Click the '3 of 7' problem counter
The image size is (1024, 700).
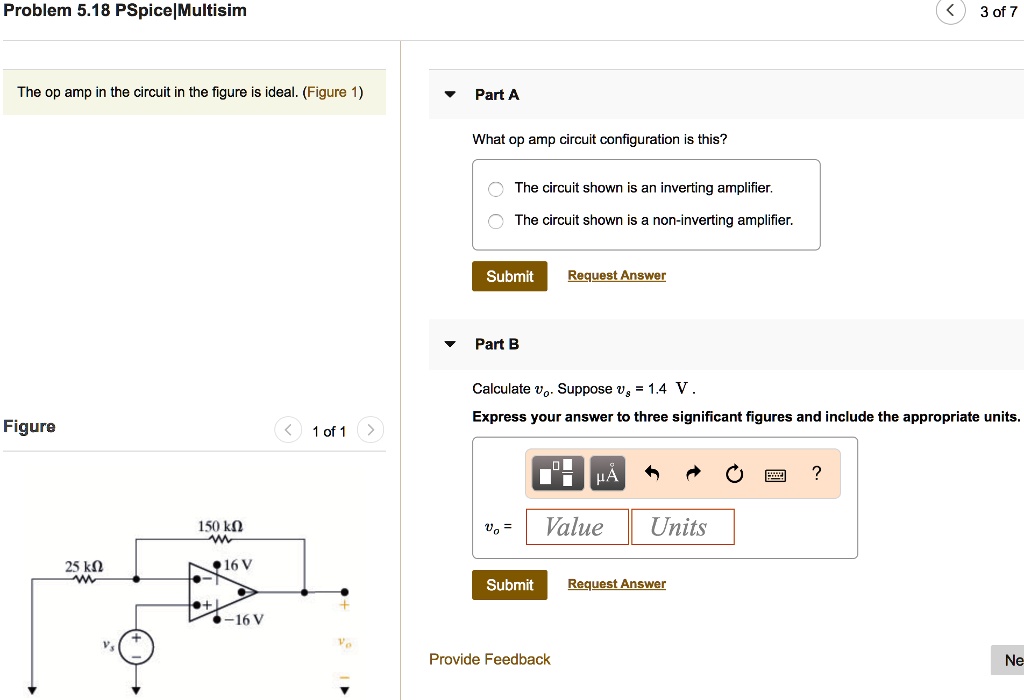click(998, 12)
